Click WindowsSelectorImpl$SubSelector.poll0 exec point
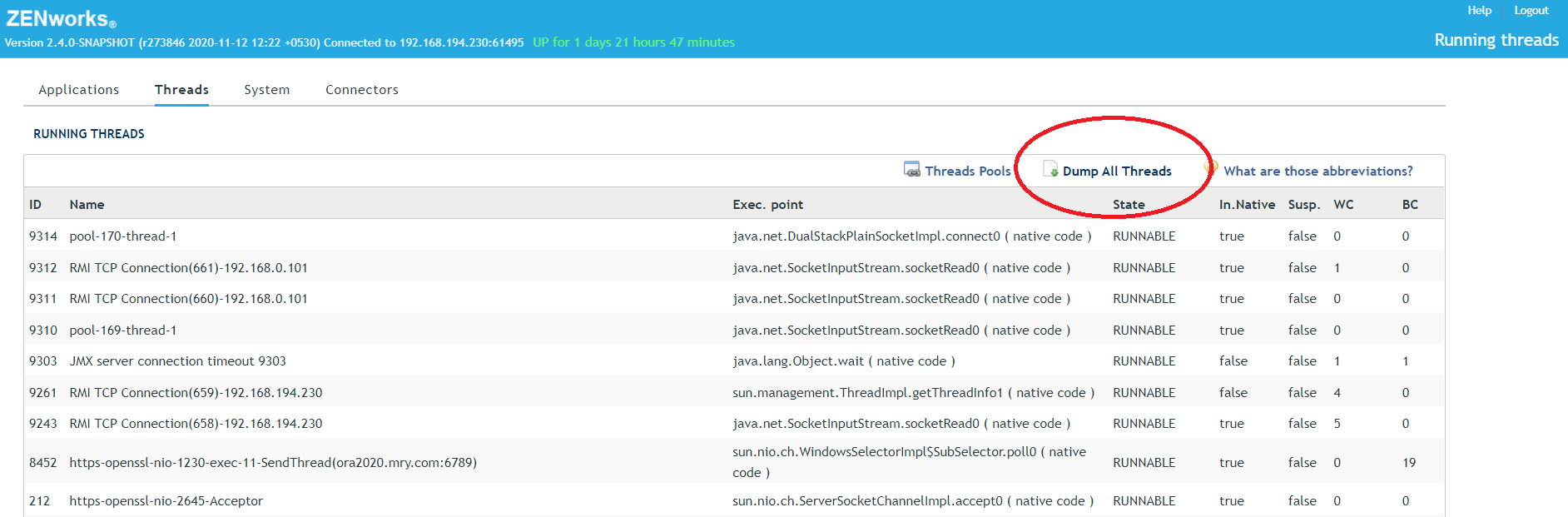This screenshot has width=1568, height=517. pos(909,462)
